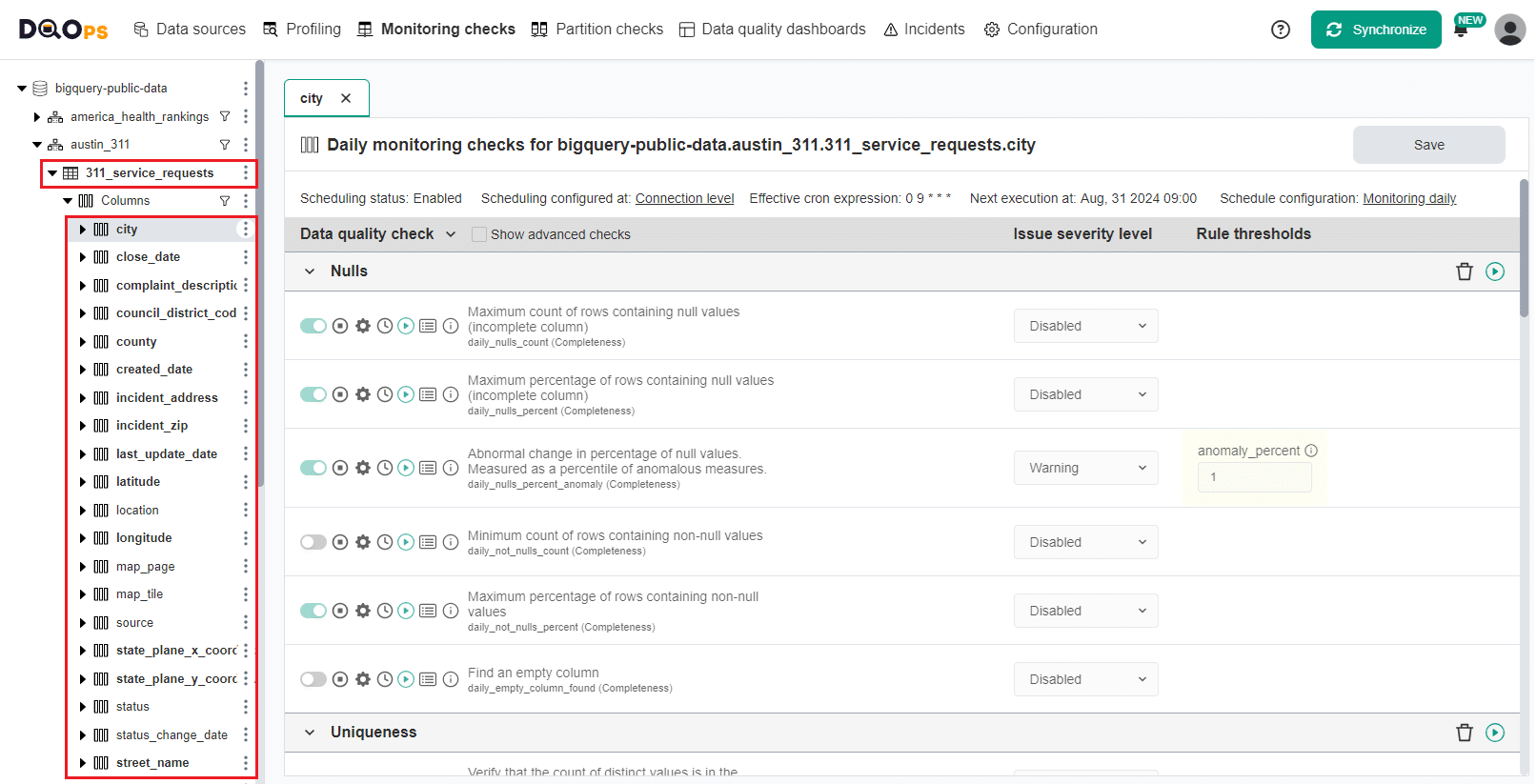Run the daily_nulls_percent_anomaly check
Viewport: 1536px width, 784px height.
pyautogui.click(x=406, y=468)
